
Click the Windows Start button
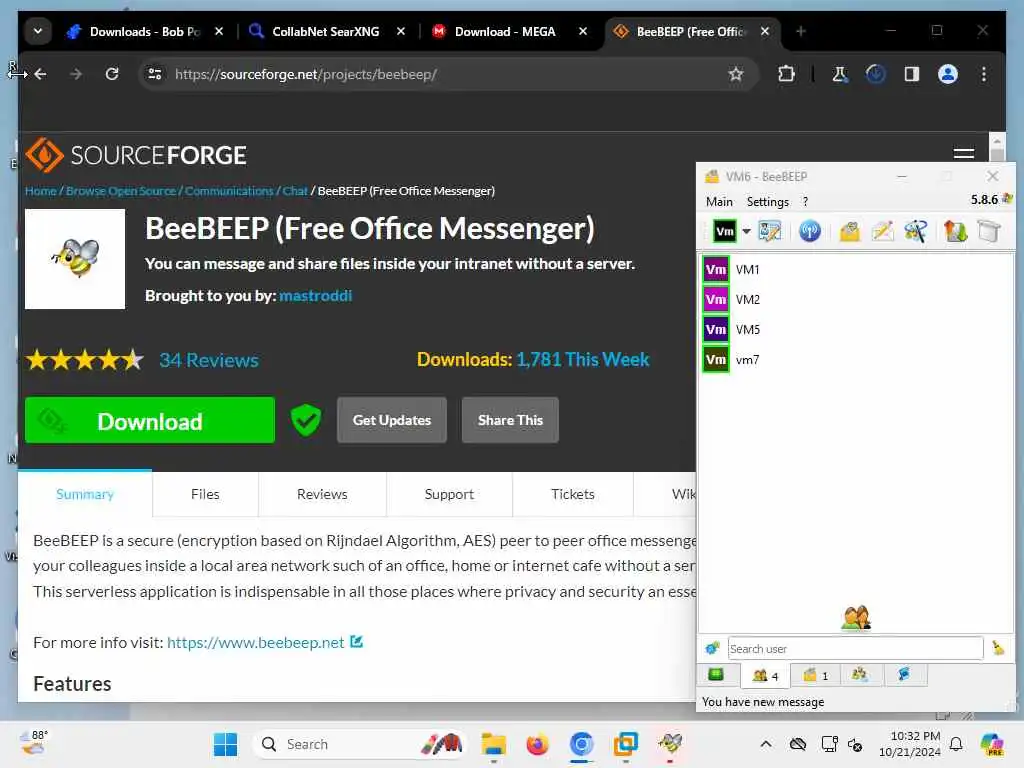226,744
